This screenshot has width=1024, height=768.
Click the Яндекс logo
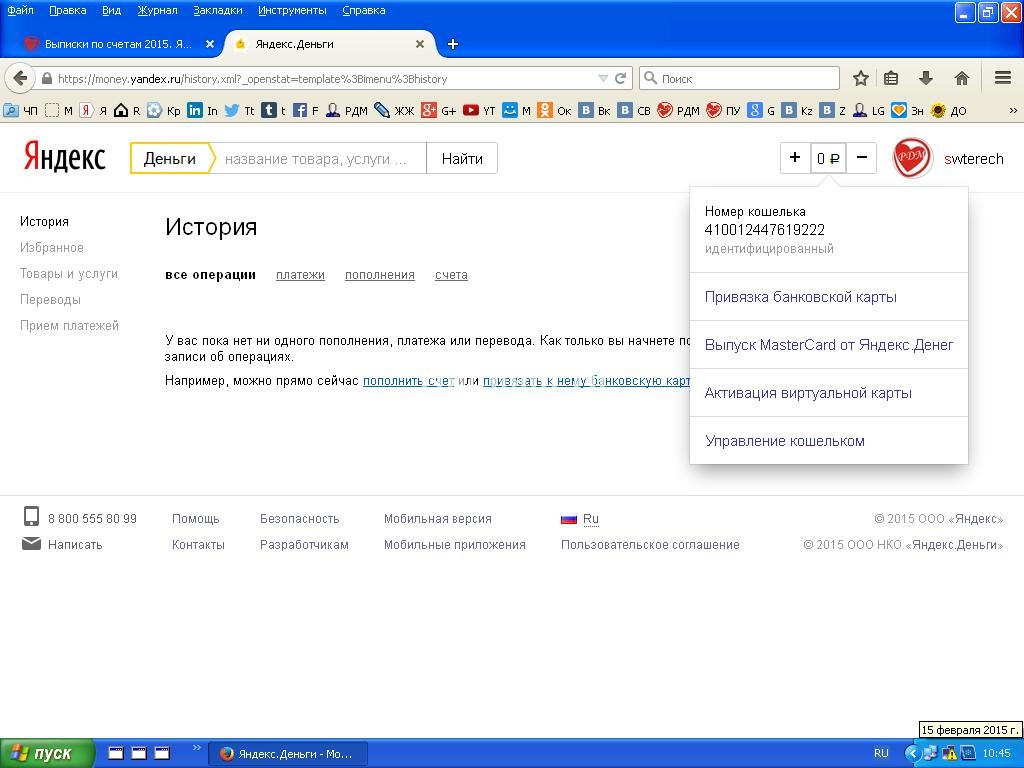[64, 157]
